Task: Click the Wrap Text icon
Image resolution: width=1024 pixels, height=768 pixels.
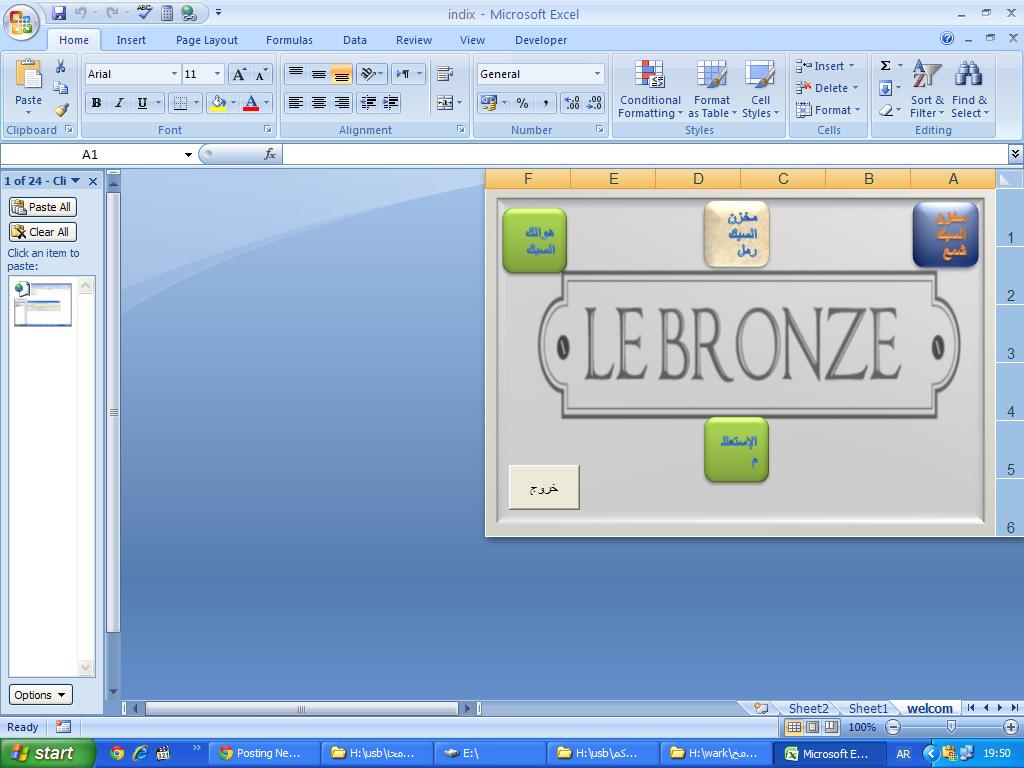Action: (445, 73)
